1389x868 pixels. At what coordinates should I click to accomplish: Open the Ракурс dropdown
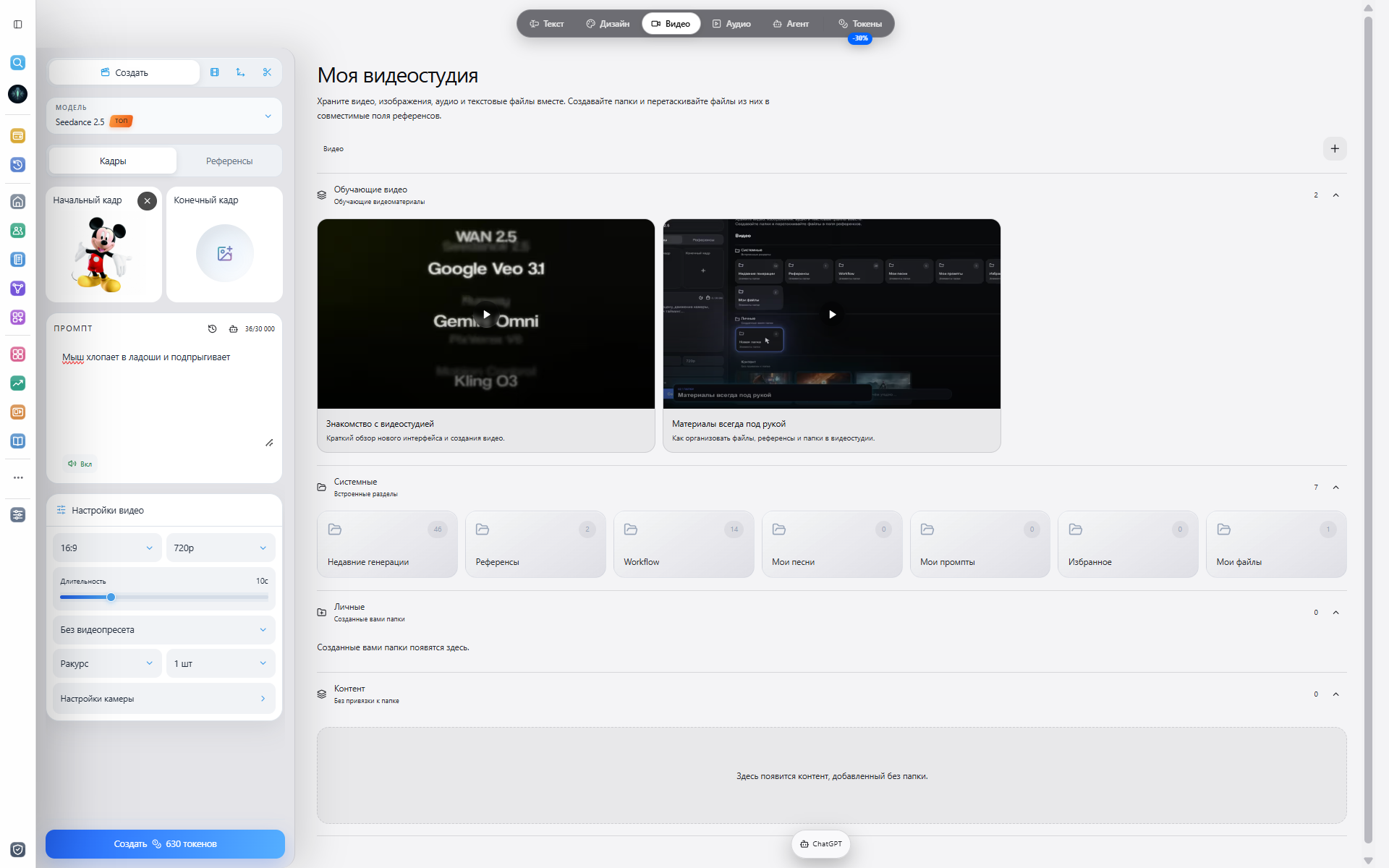[x=107, y=663]
